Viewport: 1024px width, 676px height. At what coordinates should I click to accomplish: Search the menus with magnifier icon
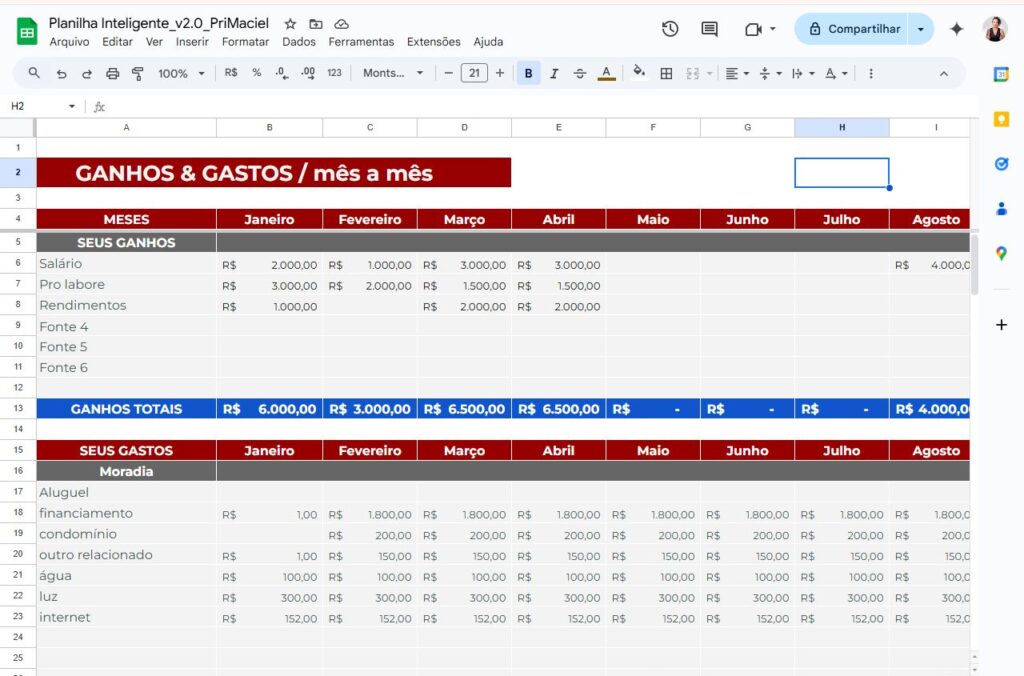click(34, 73)
